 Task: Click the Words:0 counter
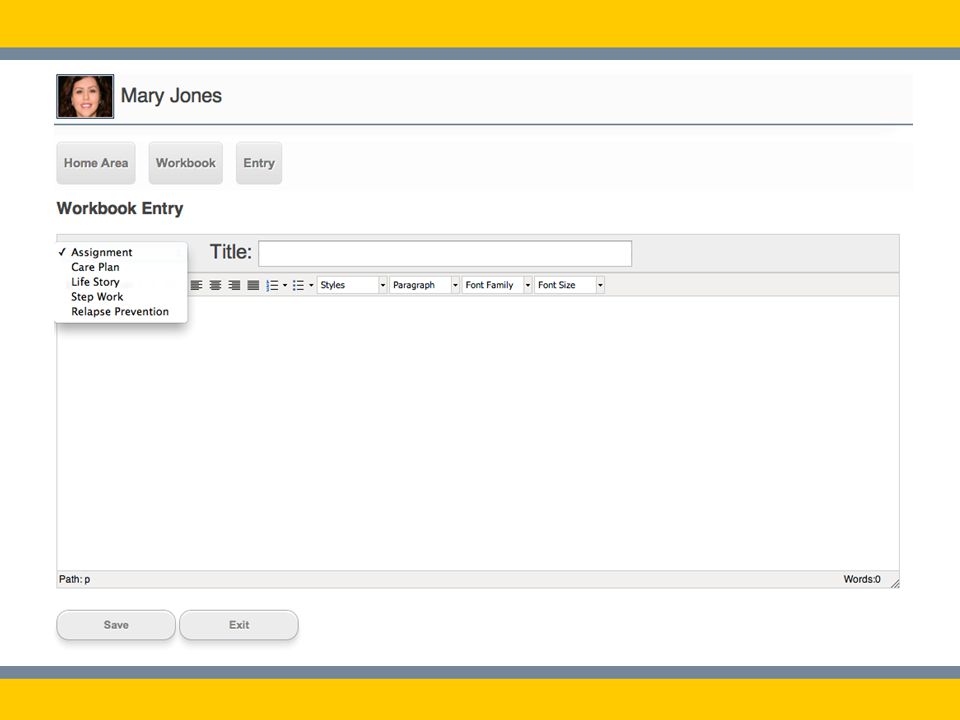tap(862, 579)
